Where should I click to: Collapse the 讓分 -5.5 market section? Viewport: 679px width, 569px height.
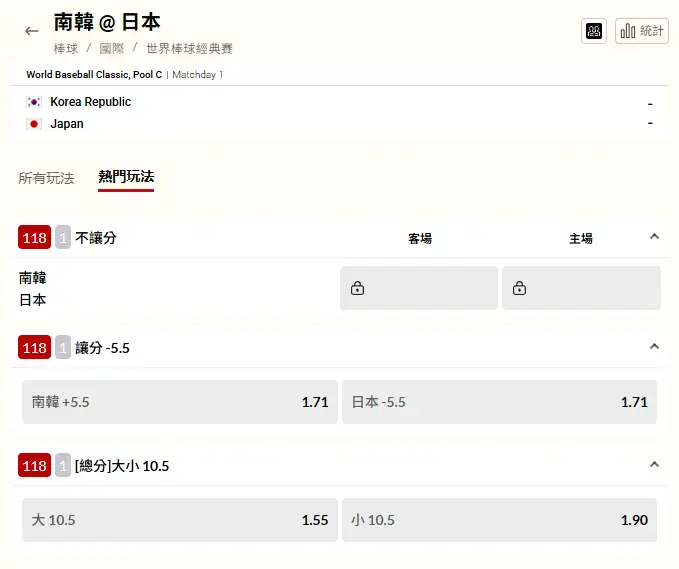click(654, 346)
